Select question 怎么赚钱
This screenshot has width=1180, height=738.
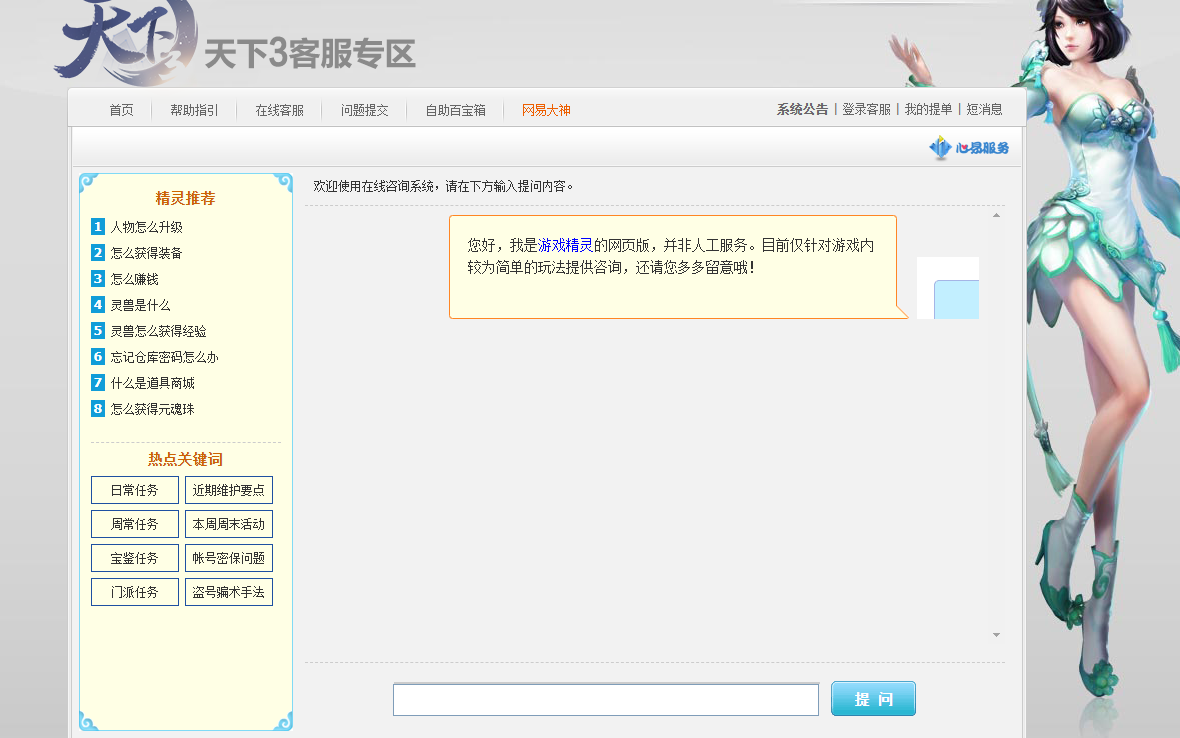click(x=135, y=279)
